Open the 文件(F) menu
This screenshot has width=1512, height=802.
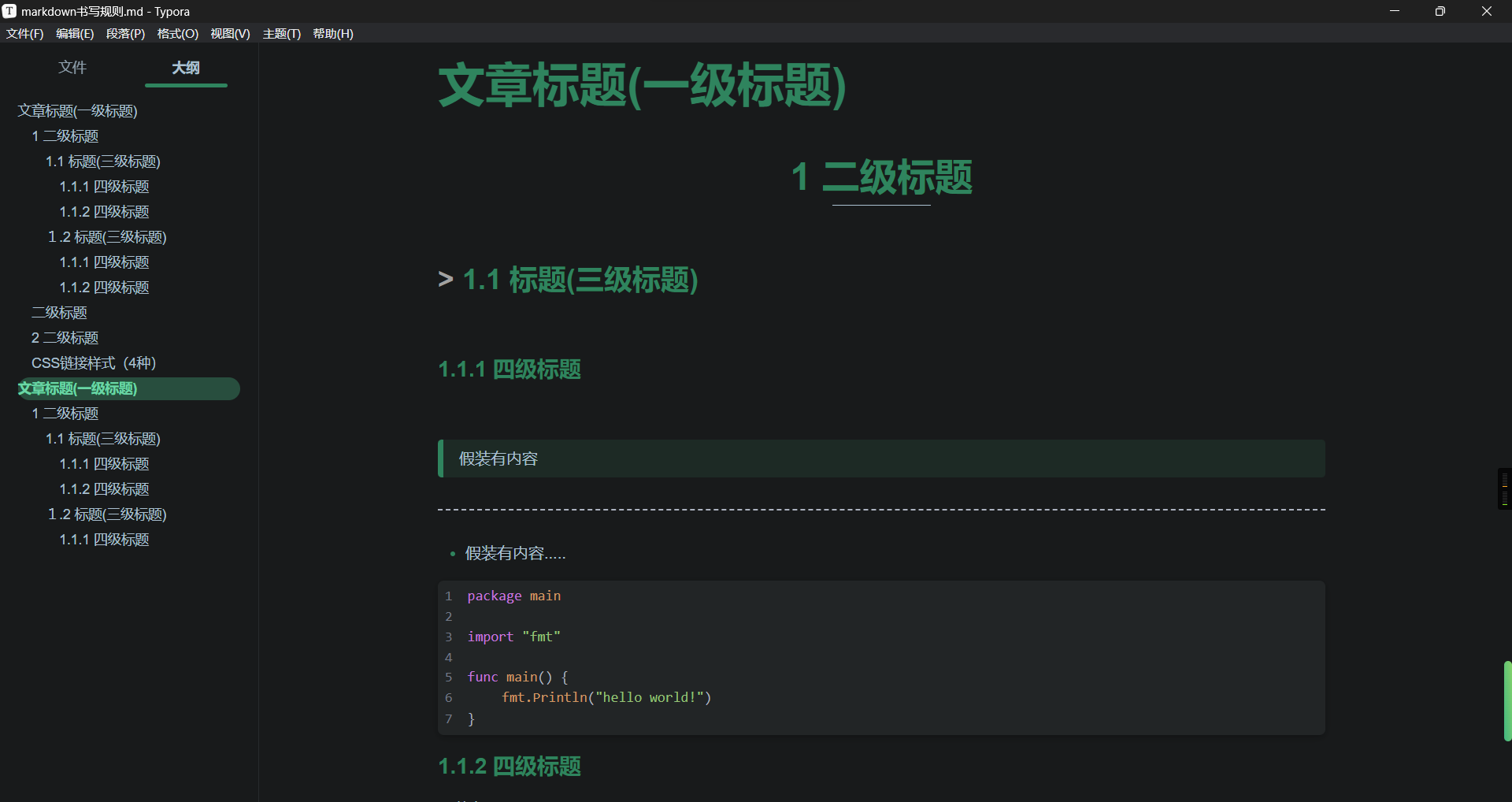pyautogui.click(x=25, y=34)
